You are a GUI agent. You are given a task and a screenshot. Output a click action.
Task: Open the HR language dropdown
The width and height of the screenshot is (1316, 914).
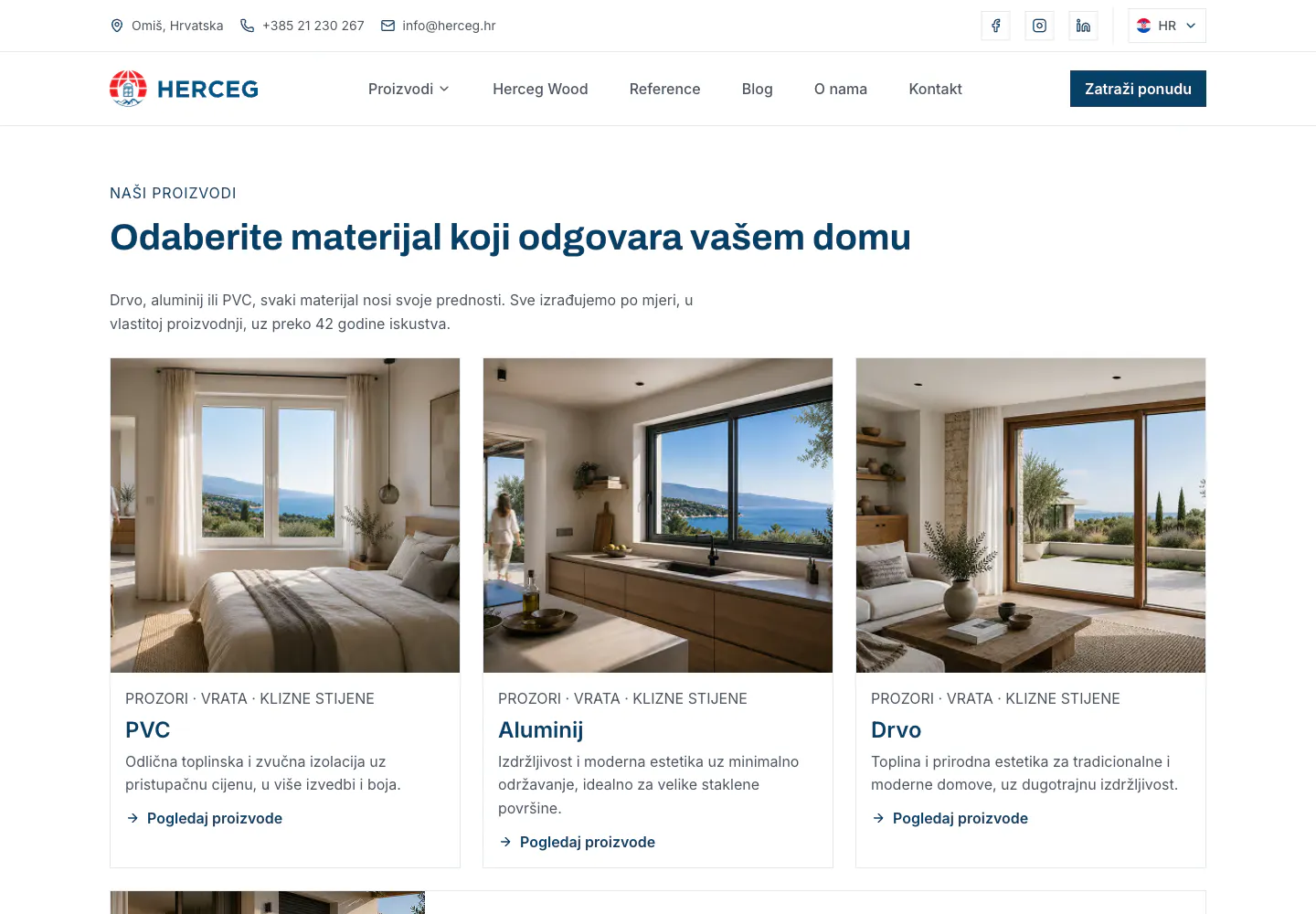tap(1167, 26)
